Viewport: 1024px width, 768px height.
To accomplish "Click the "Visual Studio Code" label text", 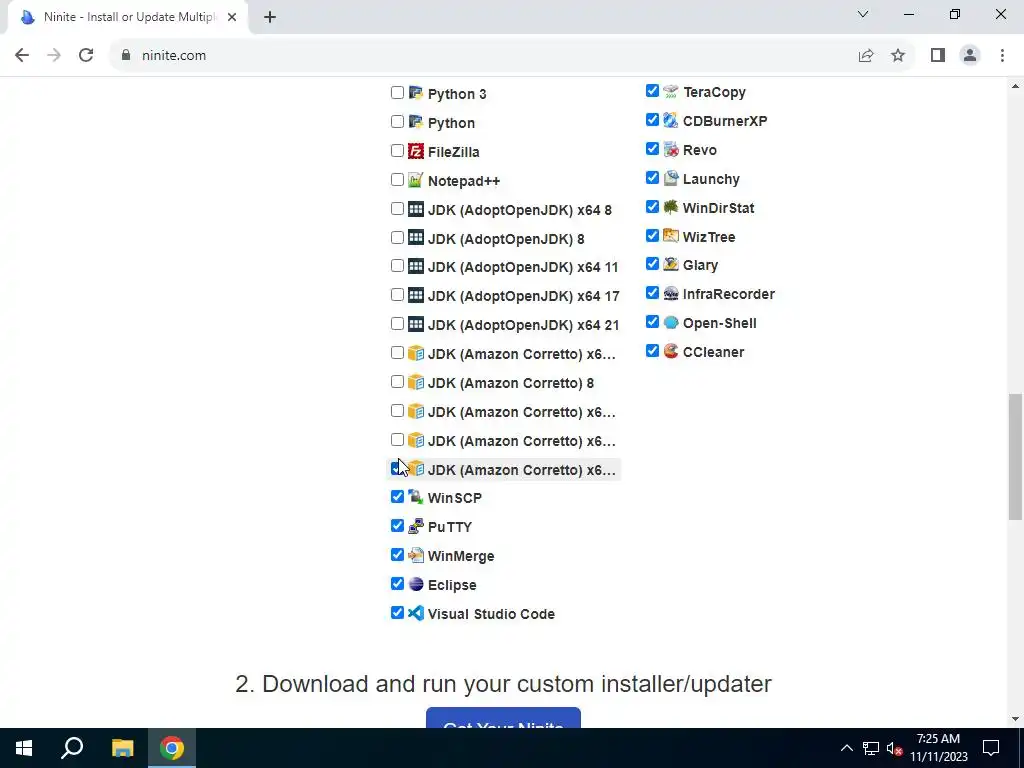I will coord(491,614).
